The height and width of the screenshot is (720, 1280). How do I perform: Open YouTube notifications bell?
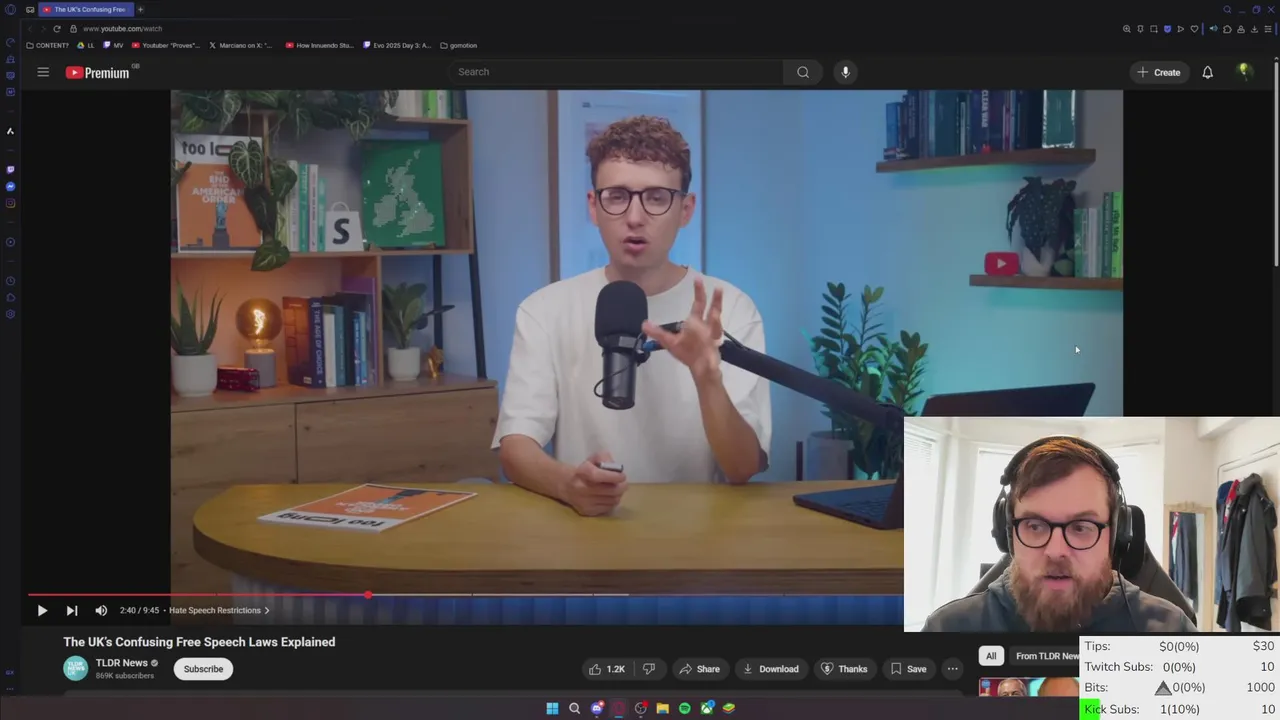click(1207, 72)
